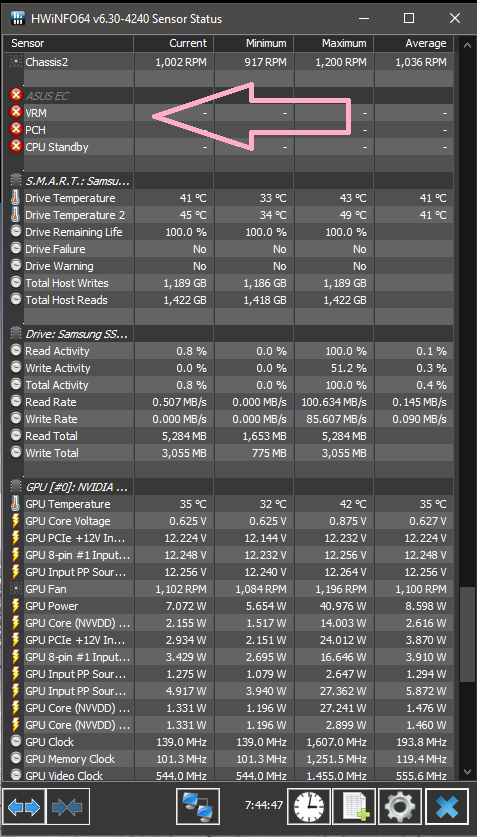Select the Write Rate row label
This screenshot has height=837, width=477.
tap(51, 419)
